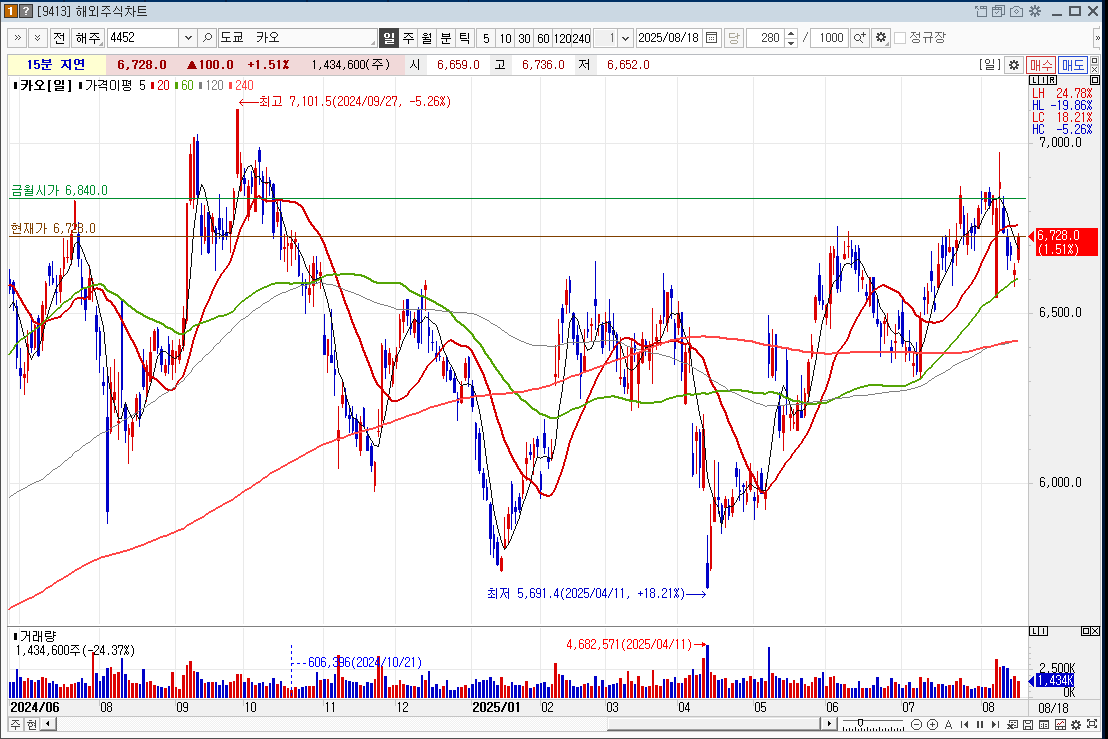This screenshot has width=1108, height=739.
Task: Select the 주 weekly chart tab
Action: [407, 38]
